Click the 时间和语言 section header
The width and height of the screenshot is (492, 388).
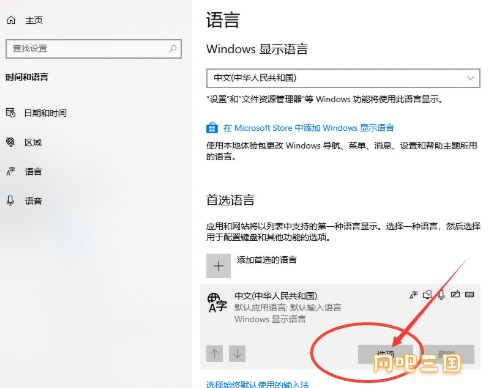click(27, 77)
